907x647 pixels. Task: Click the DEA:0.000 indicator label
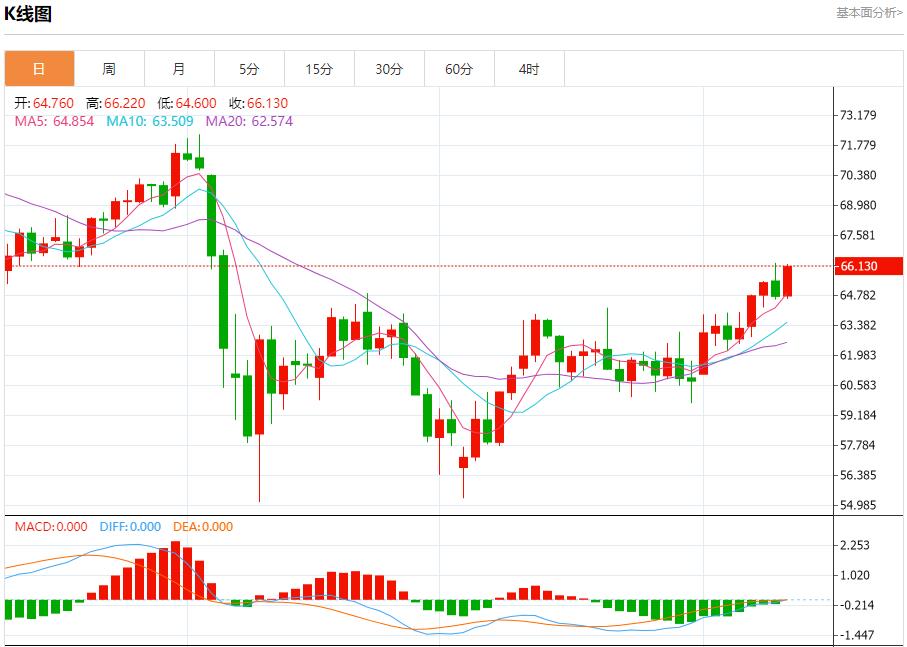pyautogui.click(x=203, y=527)
